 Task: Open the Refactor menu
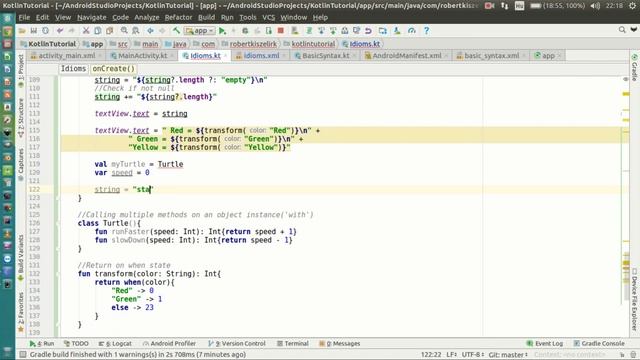point(178,18)
